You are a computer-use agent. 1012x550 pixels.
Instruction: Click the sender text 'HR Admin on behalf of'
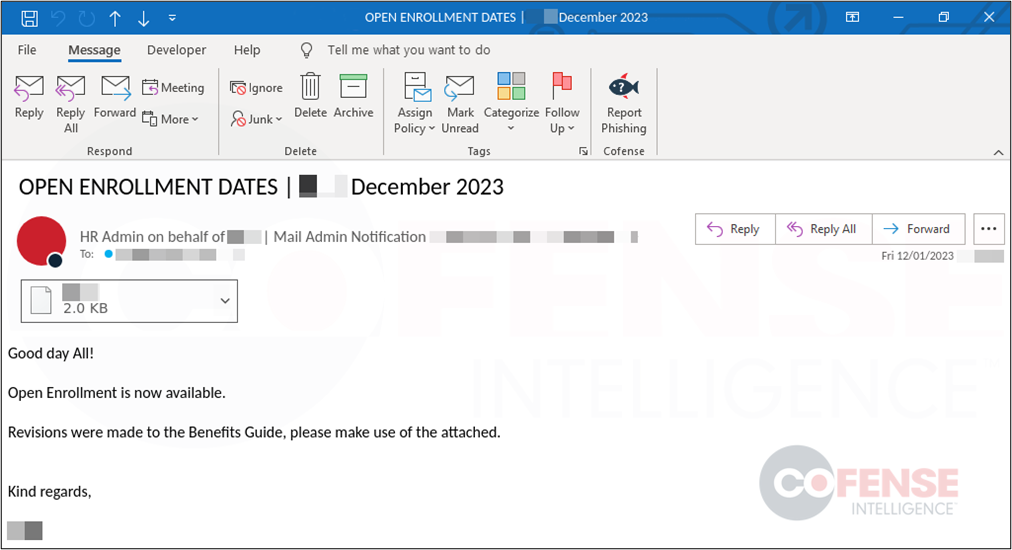tap(152, 237)
